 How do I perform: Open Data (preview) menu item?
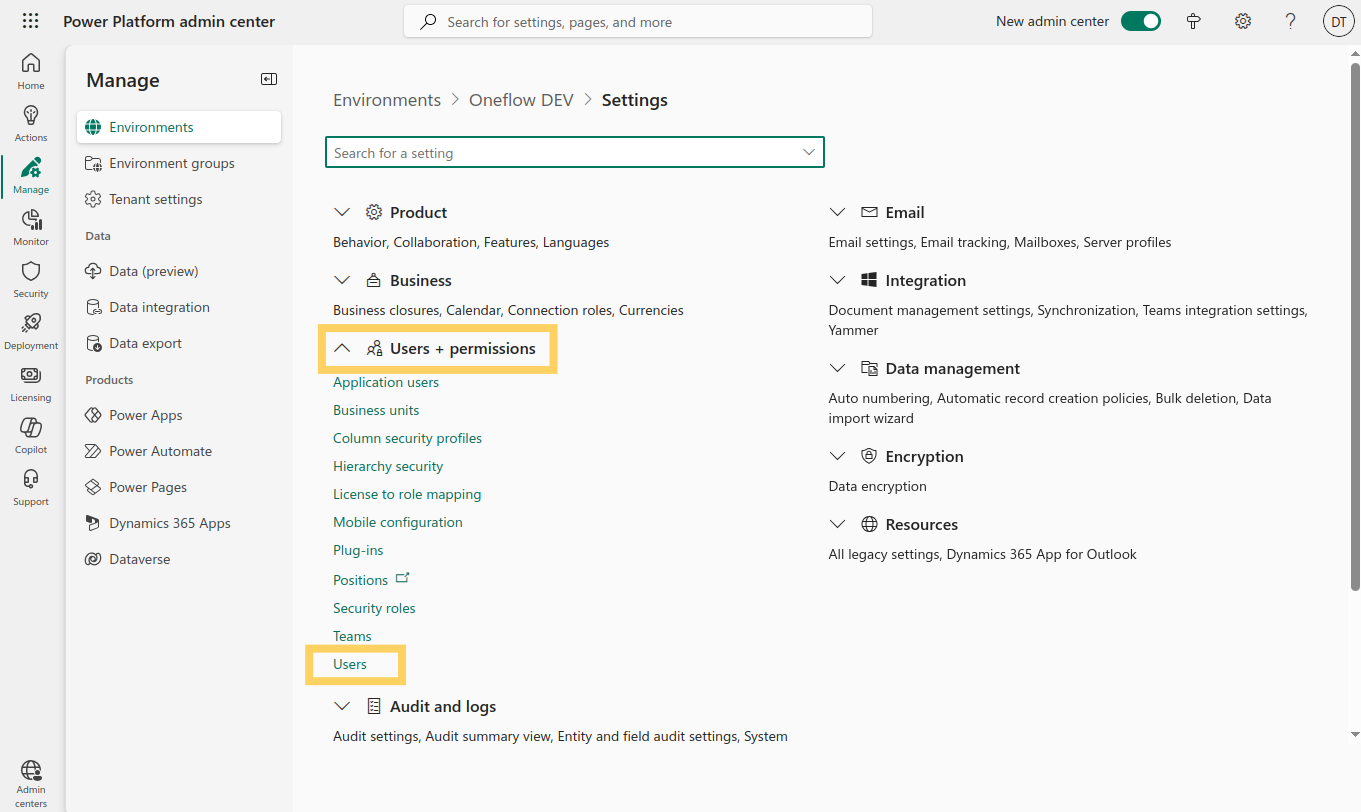click(x=179, y=271)
